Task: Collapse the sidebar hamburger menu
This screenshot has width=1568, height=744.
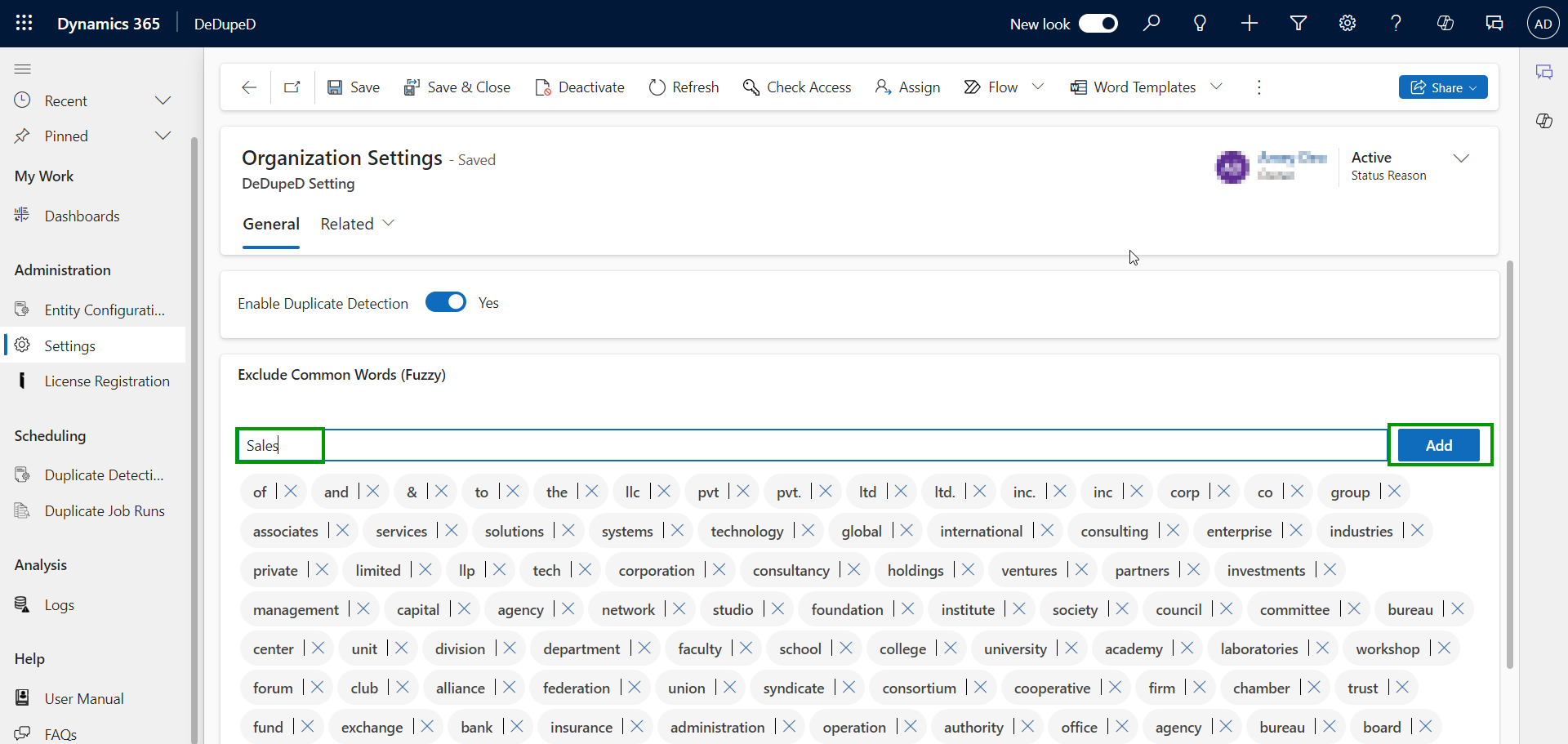Action: [x=23, y=69]
